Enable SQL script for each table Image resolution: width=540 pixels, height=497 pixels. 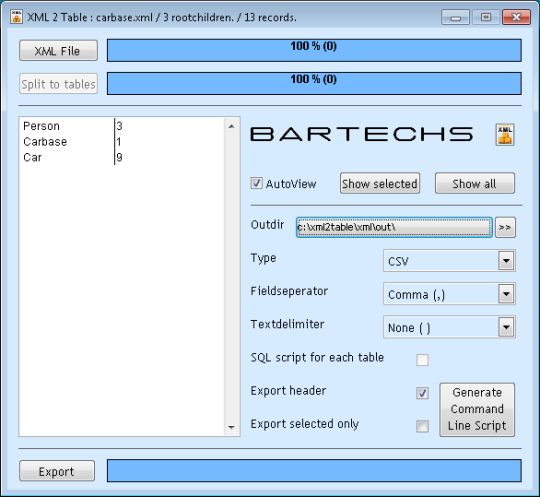click(422, 360)
